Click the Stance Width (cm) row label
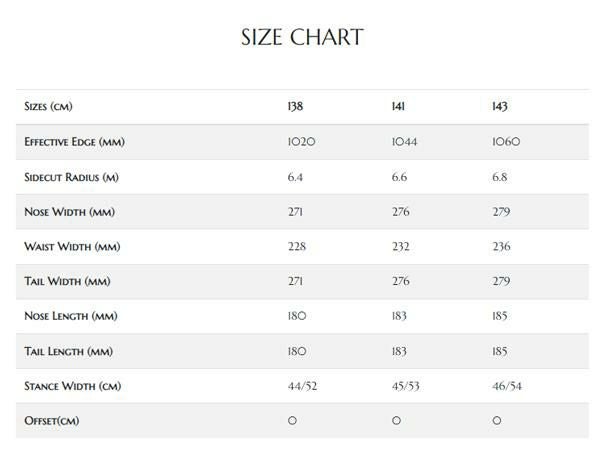 pos(71,386)
